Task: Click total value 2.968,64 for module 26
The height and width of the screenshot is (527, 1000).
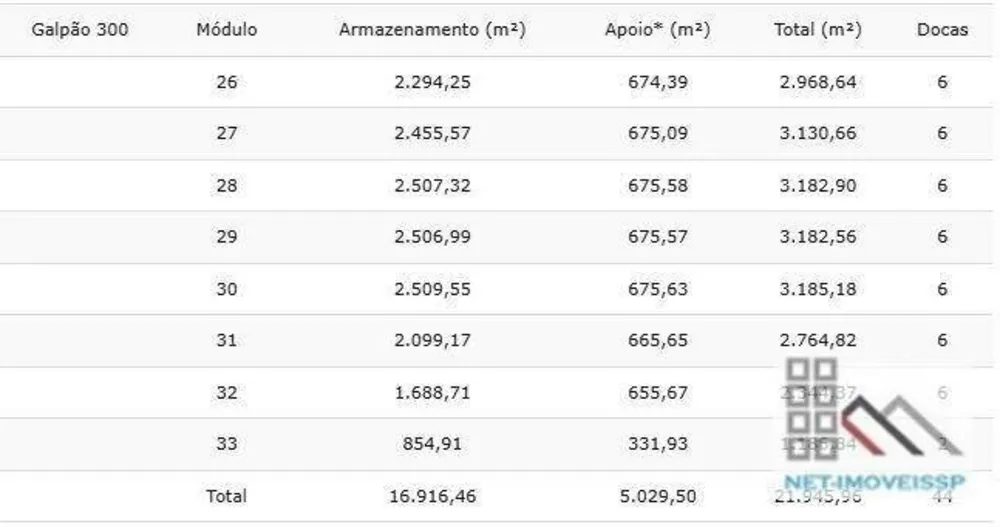Action: click(x=818, y=82)
